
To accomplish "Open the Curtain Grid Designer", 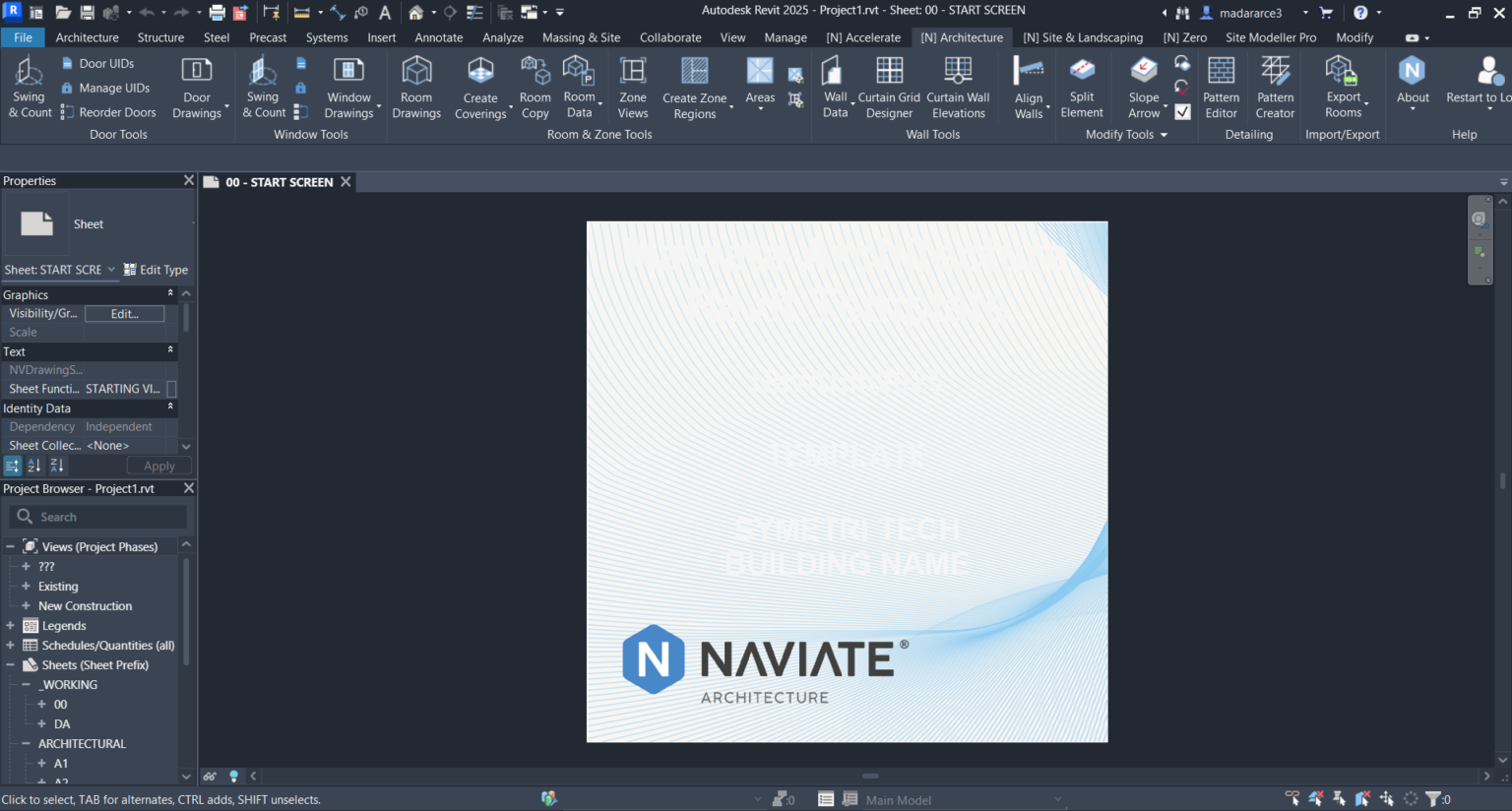I will click(889, 86).
